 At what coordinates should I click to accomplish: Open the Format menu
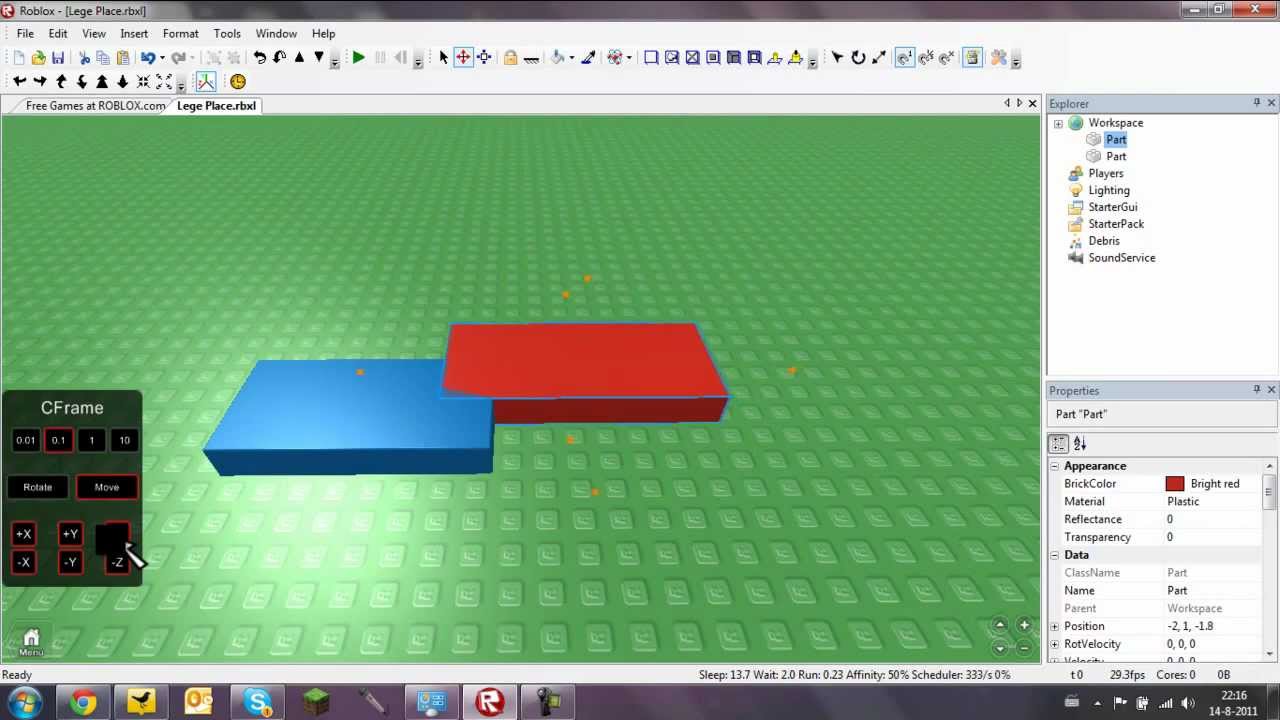pos(181,34)
